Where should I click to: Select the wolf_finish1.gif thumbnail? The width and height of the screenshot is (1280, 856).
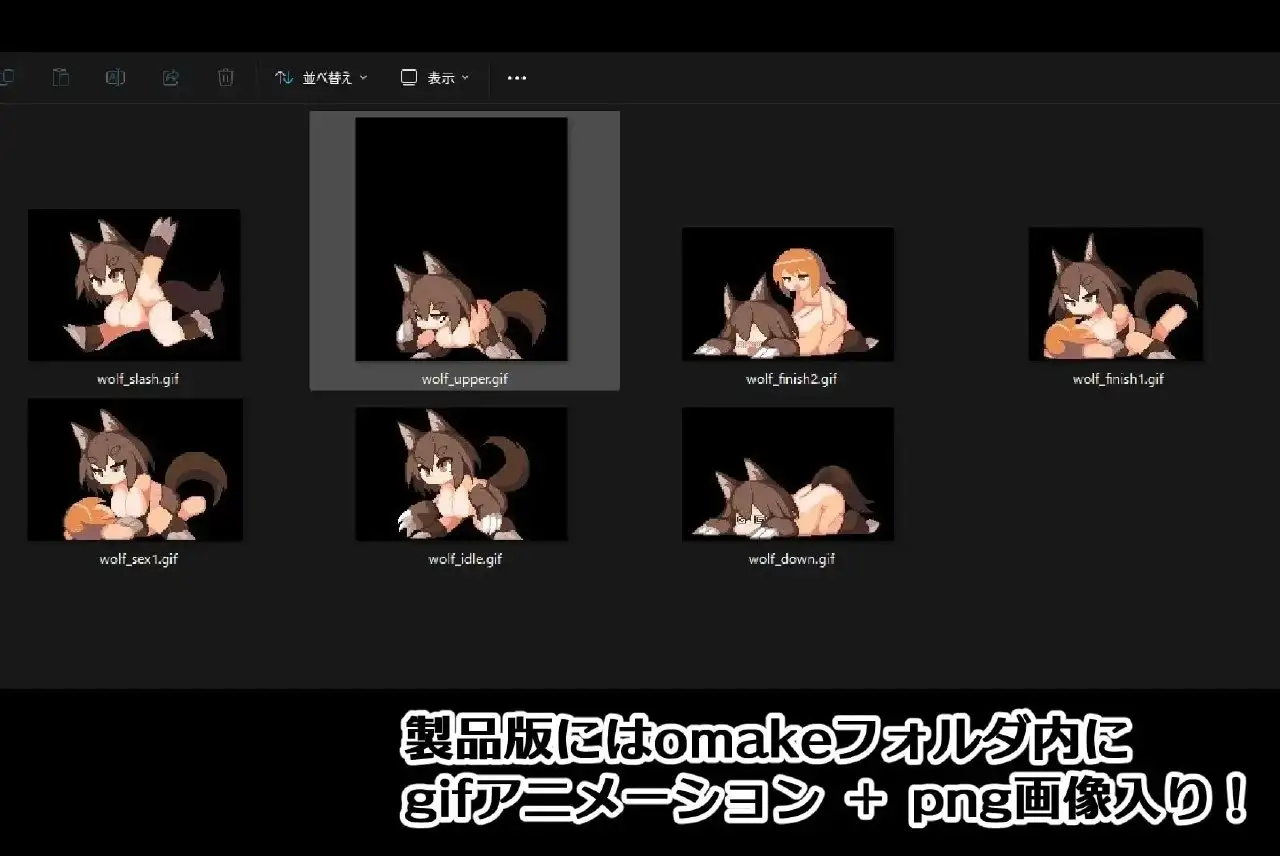click(x=1116, y=294)
